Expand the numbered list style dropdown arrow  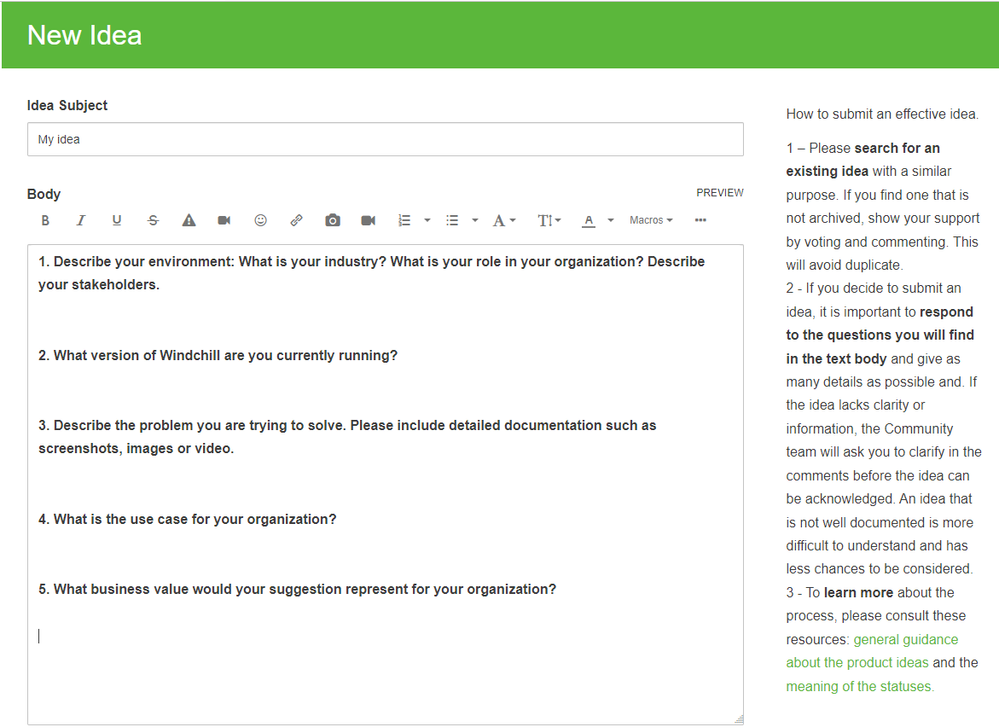(428, 220)
